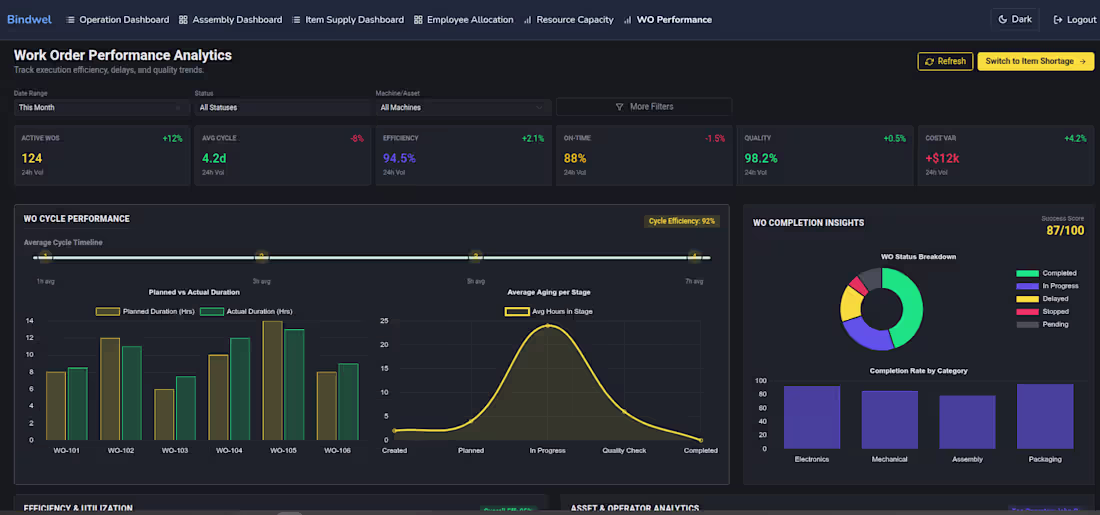The width and height of the screenshot is (1100, 515).
Task: Select timeline marker 1 above 1h avg
Action: pos(45,258)
